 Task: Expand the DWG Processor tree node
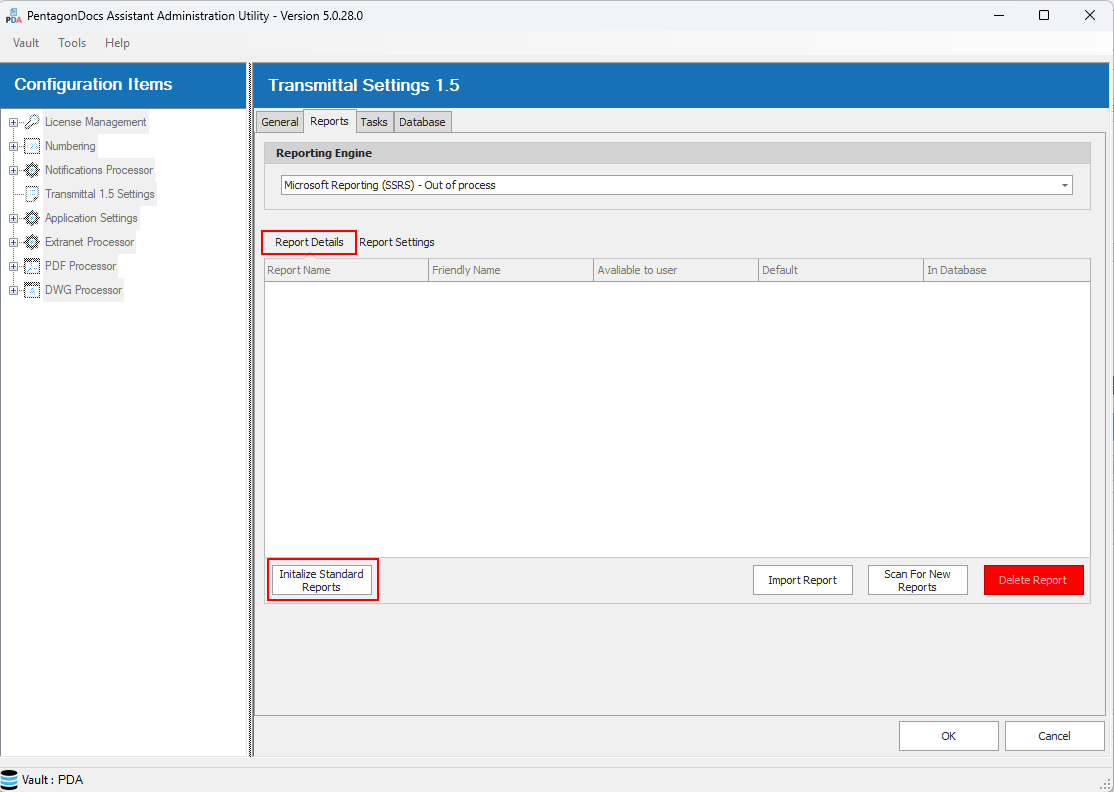pos(13,290)
